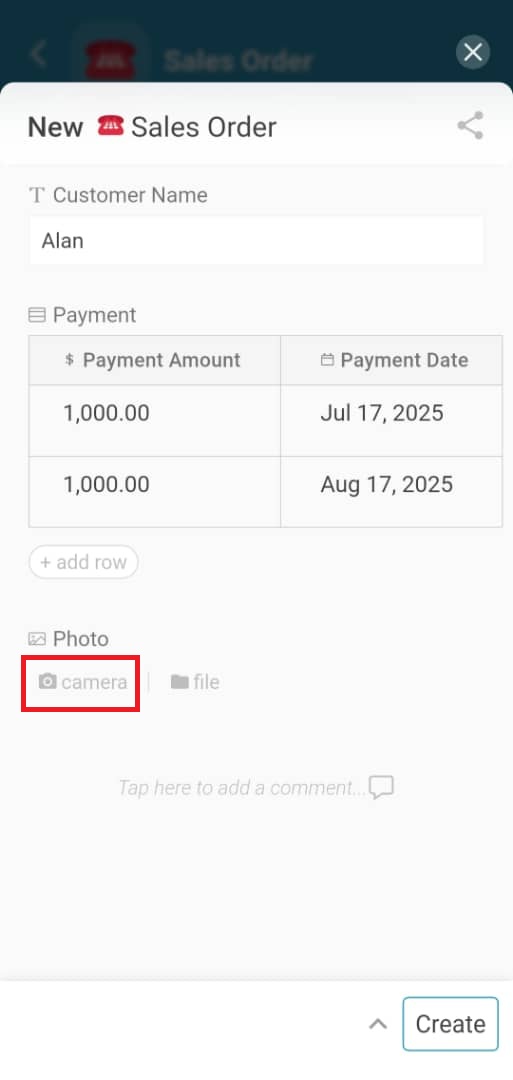This screenshot has width=513, height=1080.
Task: Tap the Photo field image icon
Action: tap(36, 638)
